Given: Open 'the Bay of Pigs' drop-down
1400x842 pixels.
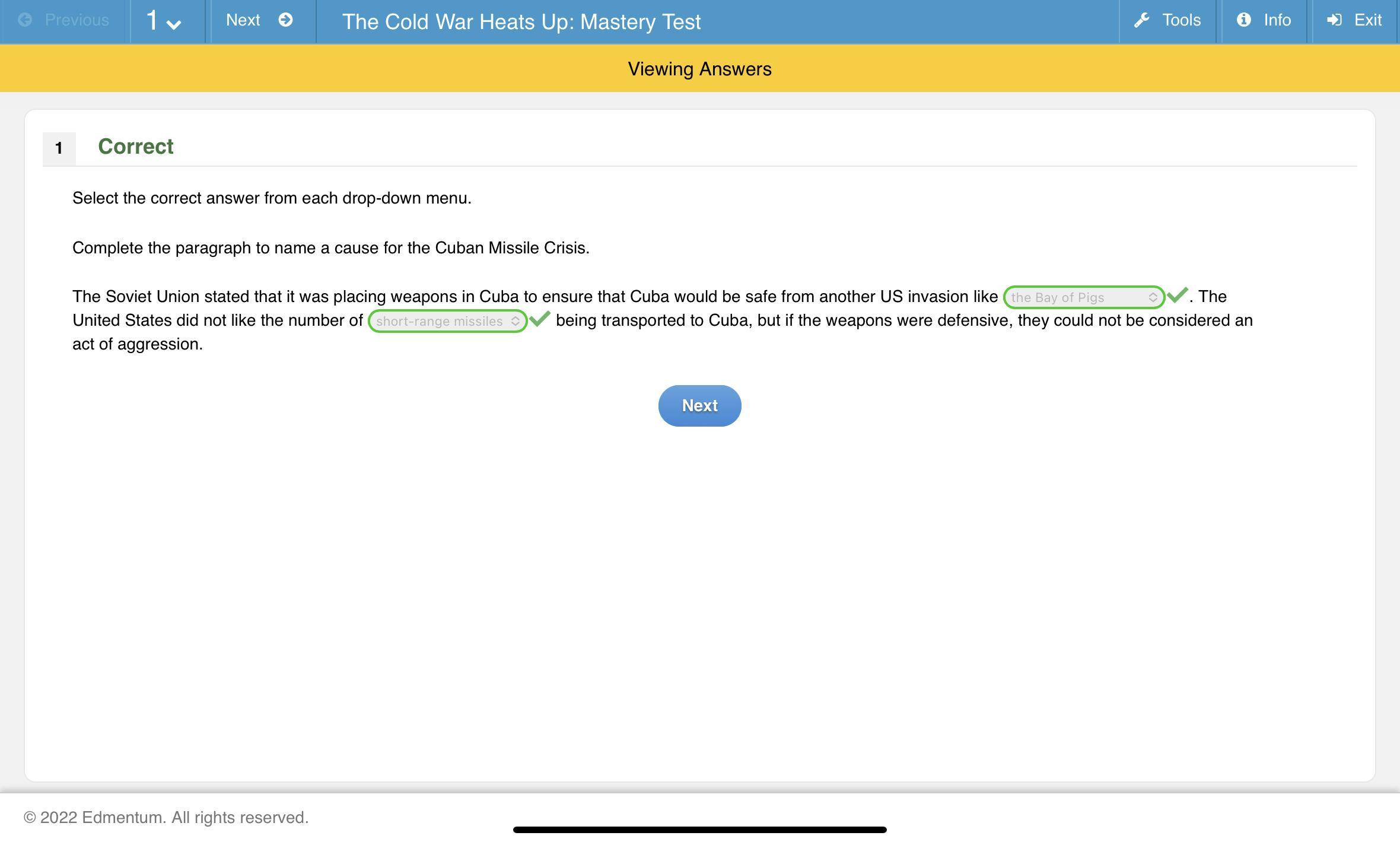Looking at the screenshot, I should pos(1083,297).
